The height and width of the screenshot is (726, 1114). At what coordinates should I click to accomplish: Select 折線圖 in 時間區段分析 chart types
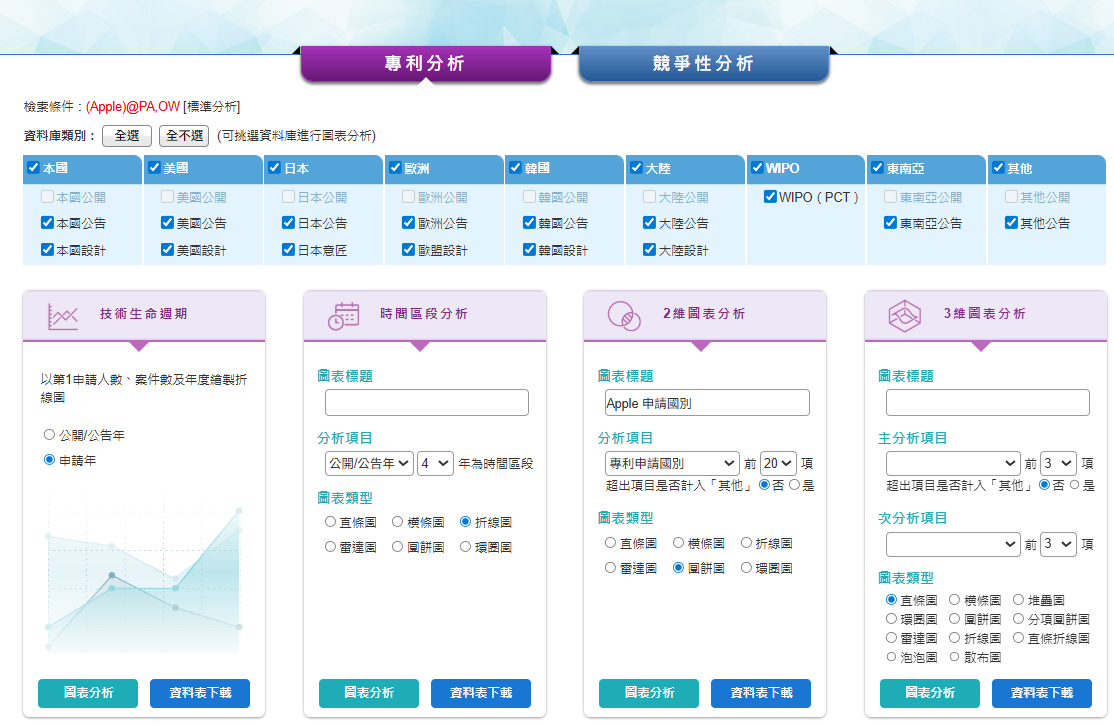click(x=465, y=521)
